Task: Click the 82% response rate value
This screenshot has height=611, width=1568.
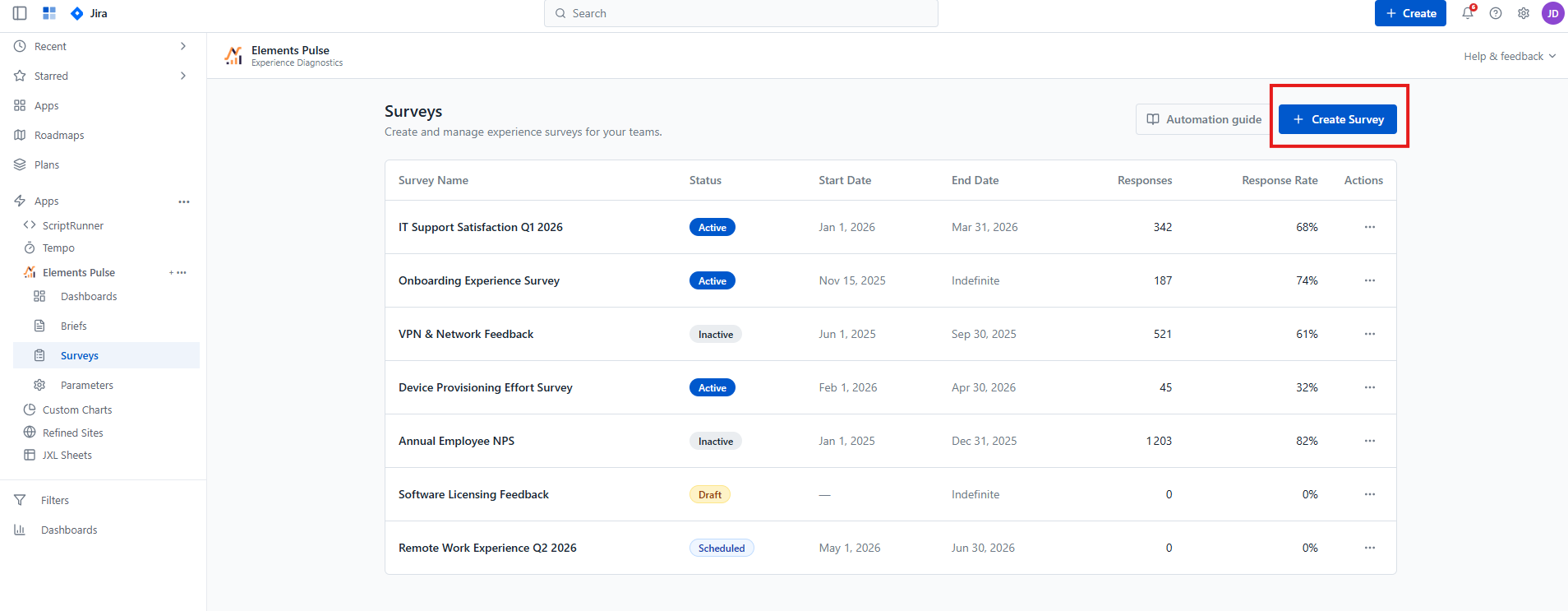Action: tap(1307, 441)
